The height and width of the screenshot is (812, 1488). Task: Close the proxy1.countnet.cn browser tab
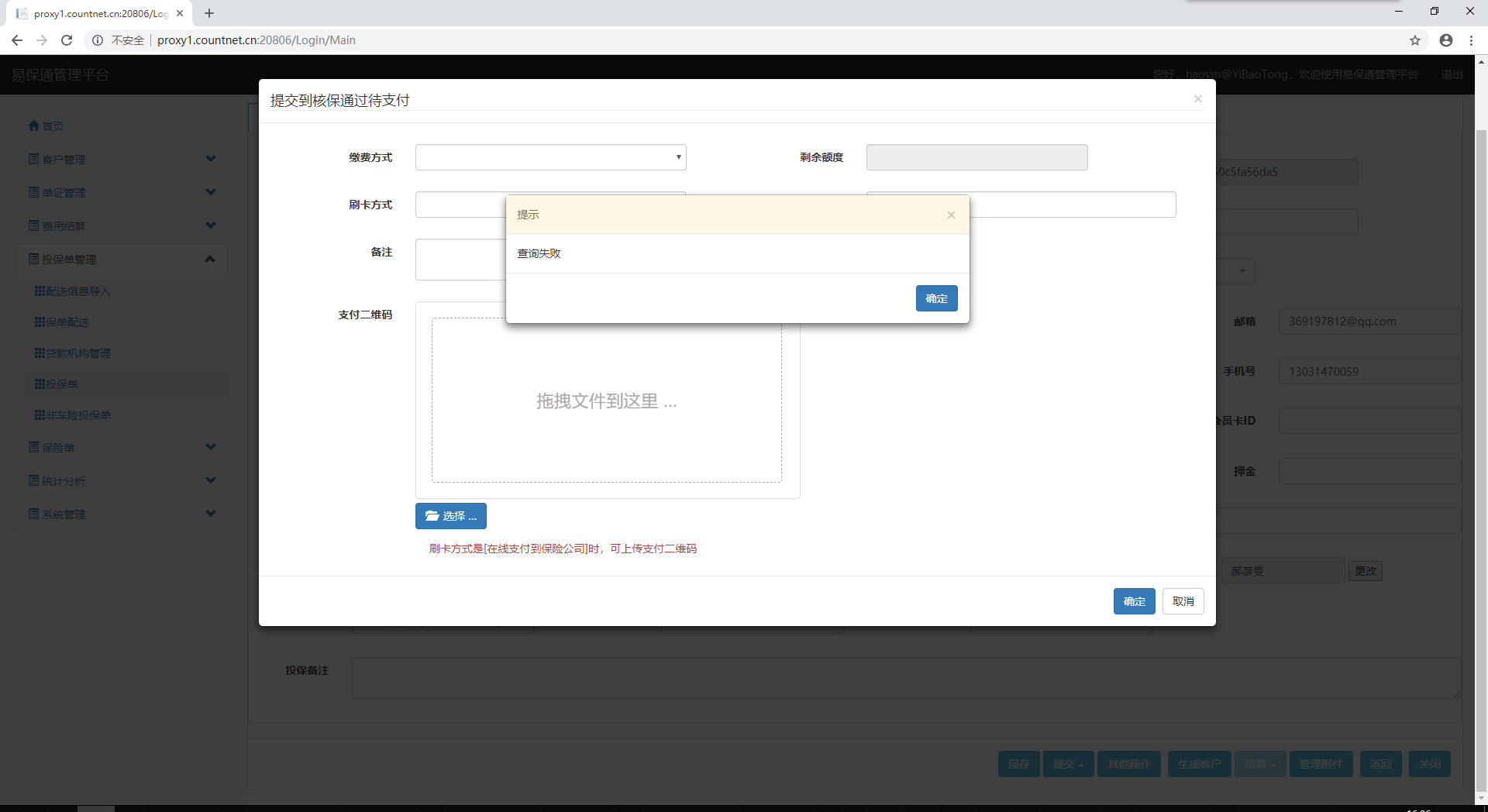(180, 13)
